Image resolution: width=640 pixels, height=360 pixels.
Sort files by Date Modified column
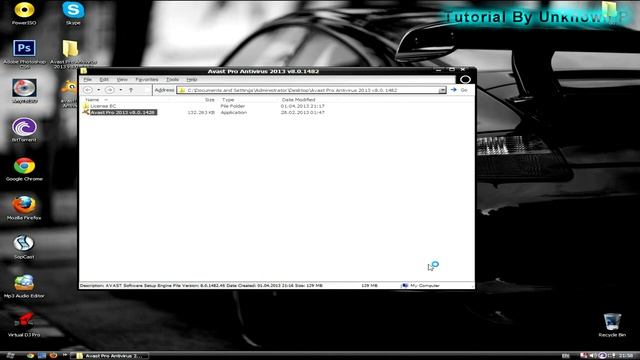pyautogui.click(x=298, y=100)
